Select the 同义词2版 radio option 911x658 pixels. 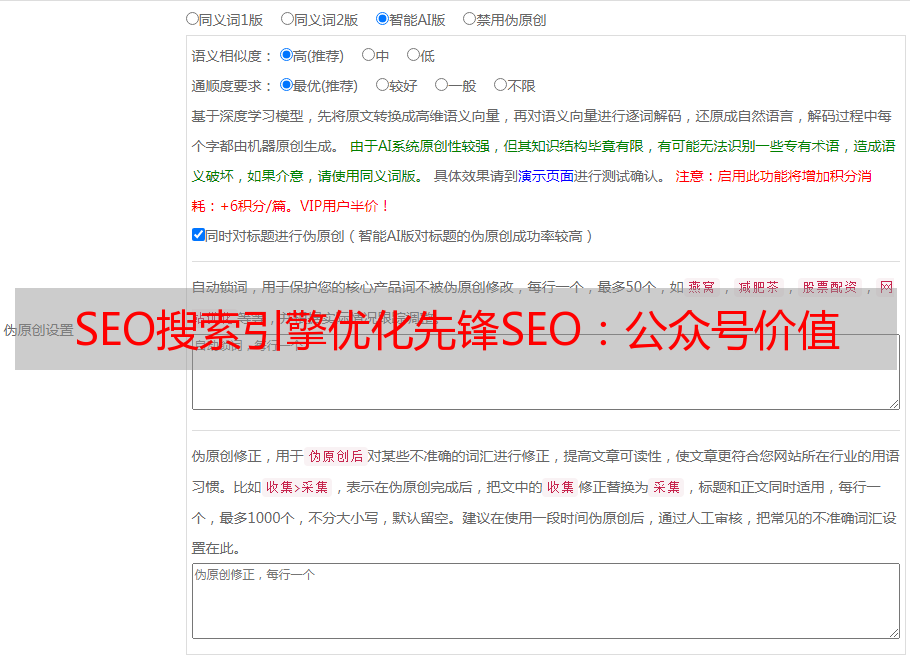(287, 19)
